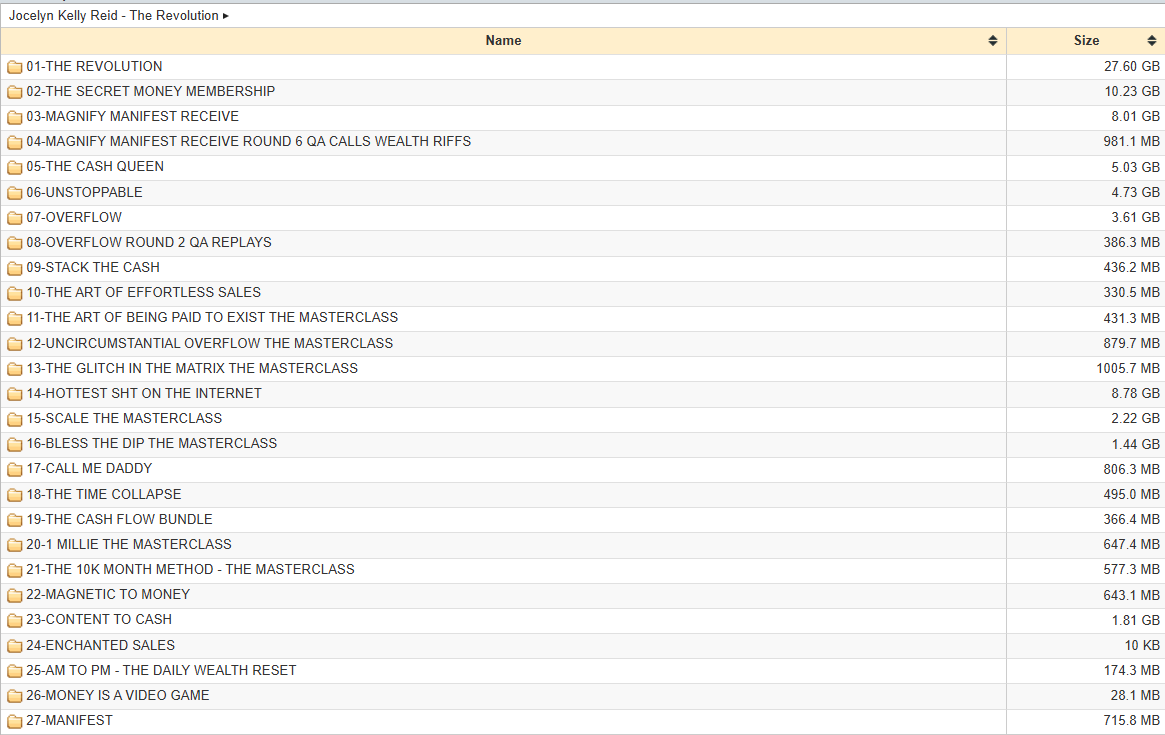This screenshot has width=1165, height=735.
Task: Sort by Name using header arrows
Action: click(993, 41)
